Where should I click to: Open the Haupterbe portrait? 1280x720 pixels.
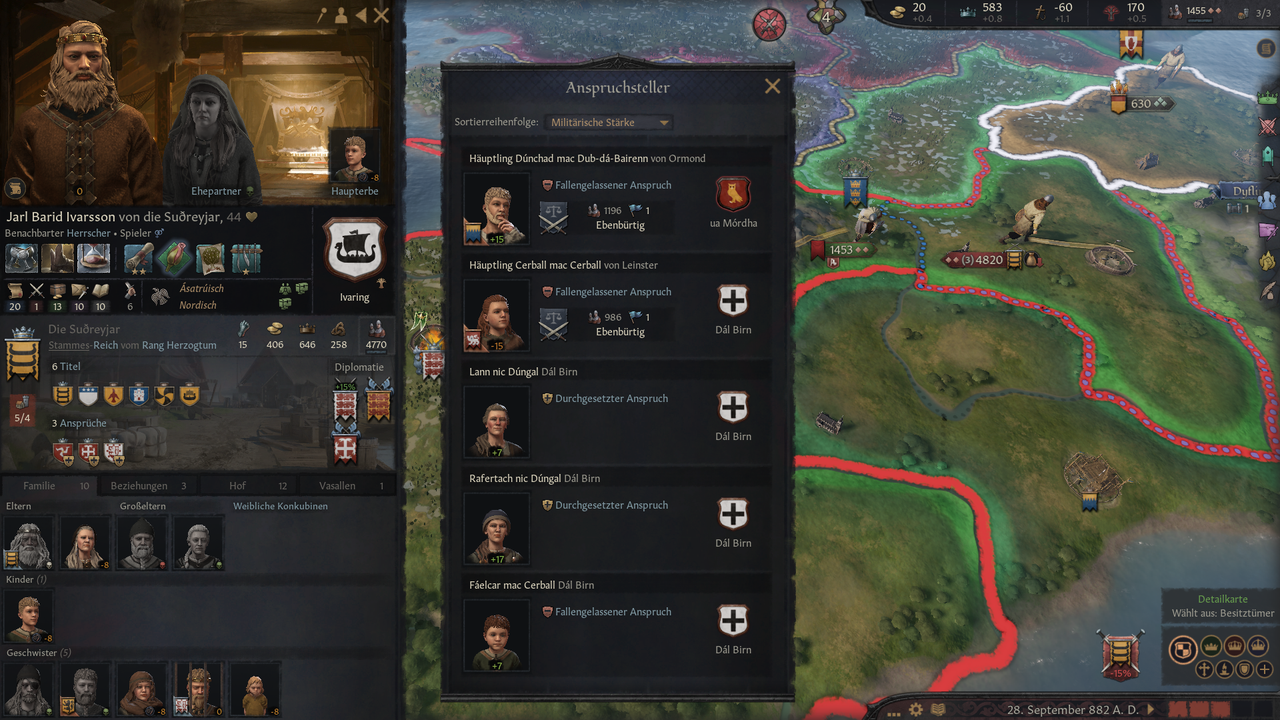354,156
